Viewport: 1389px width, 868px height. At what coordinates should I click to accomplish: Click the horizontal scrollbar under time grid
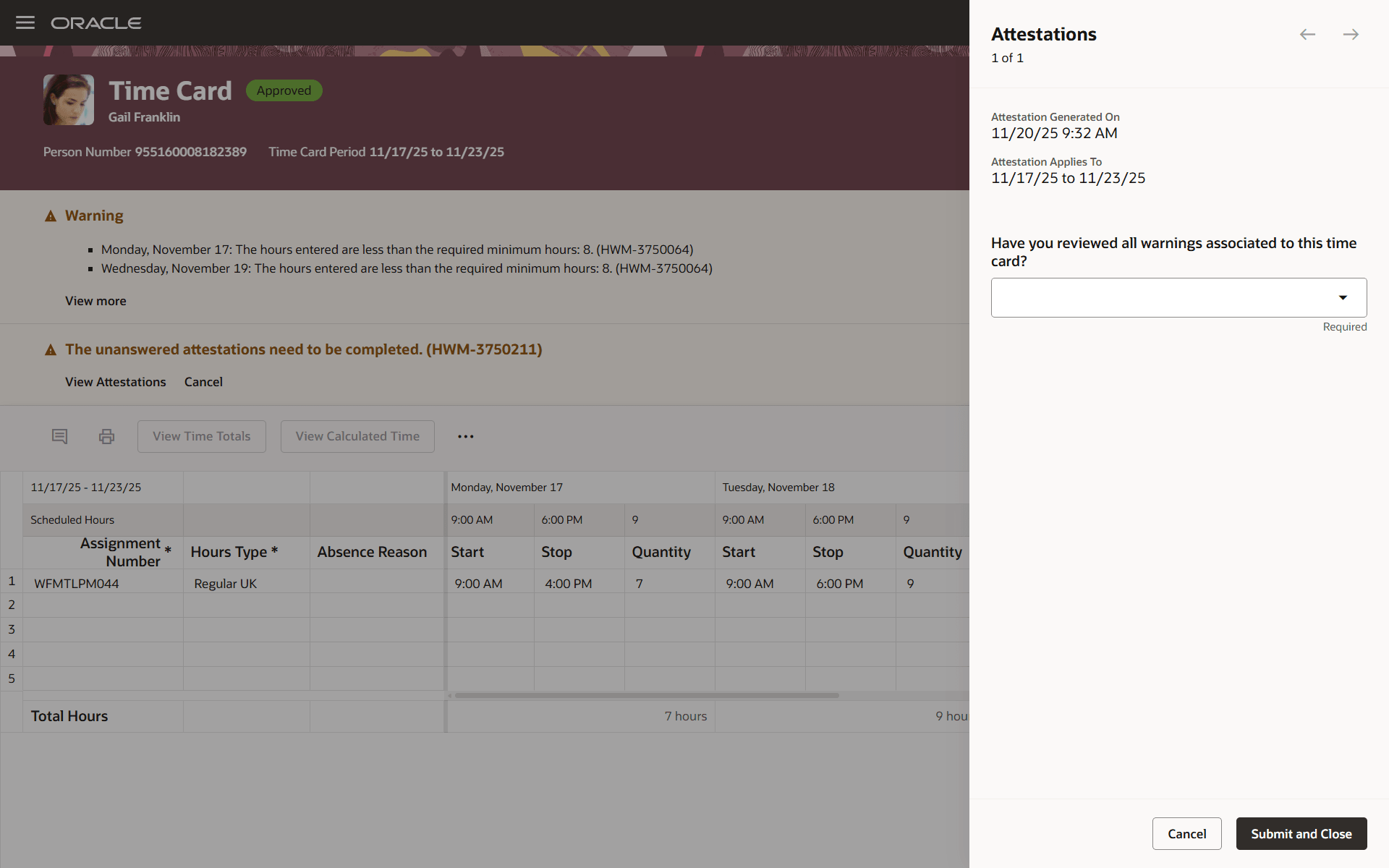(x=646, y=696)
